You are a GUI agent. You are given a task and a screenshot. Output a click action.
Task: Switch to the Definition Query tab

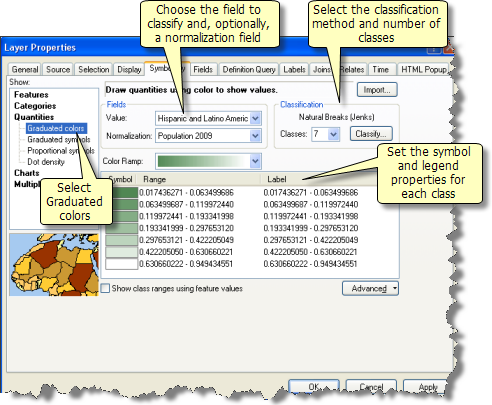click(249, 70)
